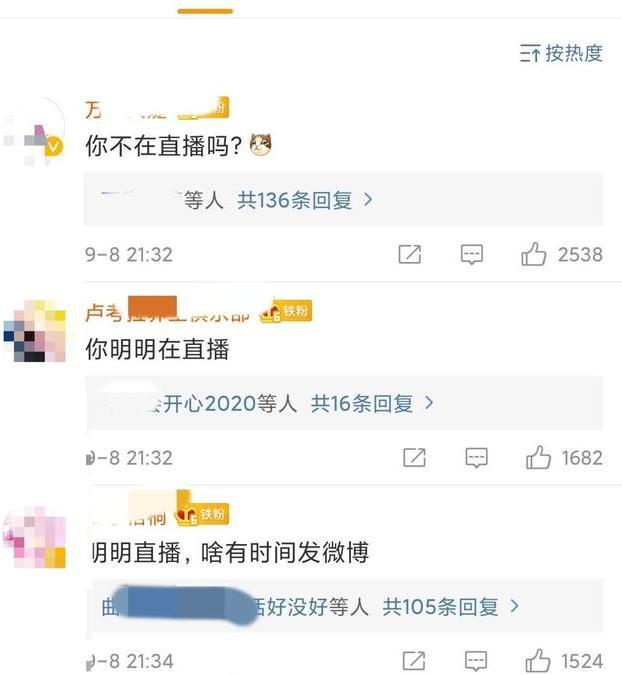Viewport: 622px width, 675px height.
Task: Expand 共136条回复 replies
Action: click(305, 200)
